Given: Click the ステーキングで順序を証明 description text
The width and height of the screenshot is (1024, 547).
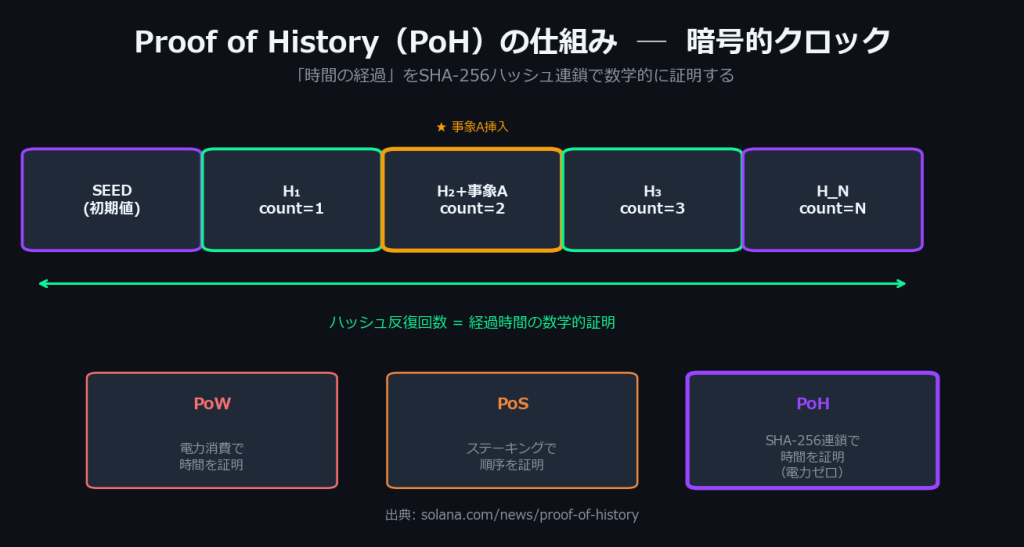Looking at the screenshot, I should tap(512, 456).
